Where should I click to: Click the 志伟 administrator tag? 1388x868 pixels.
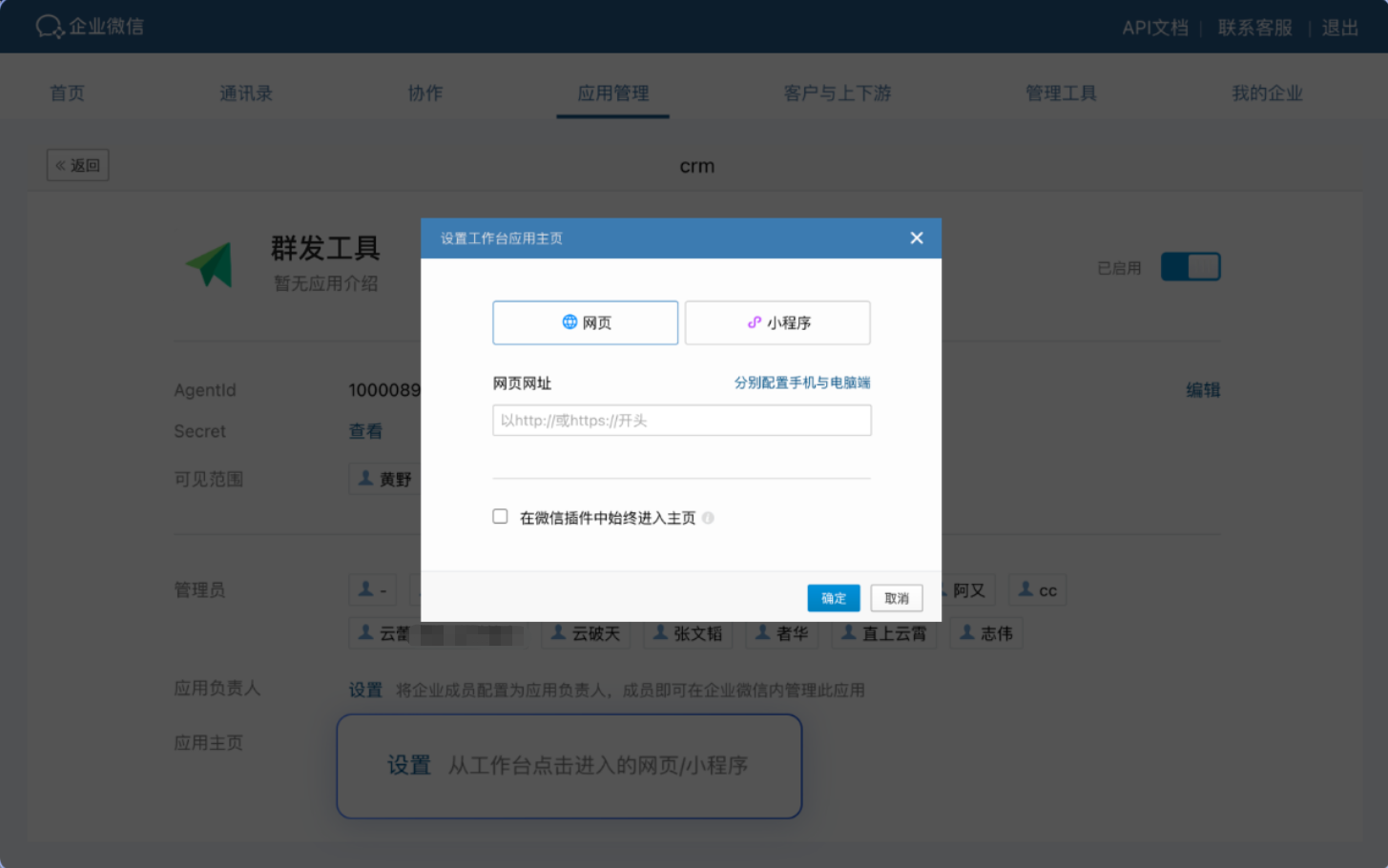point(986,633)
